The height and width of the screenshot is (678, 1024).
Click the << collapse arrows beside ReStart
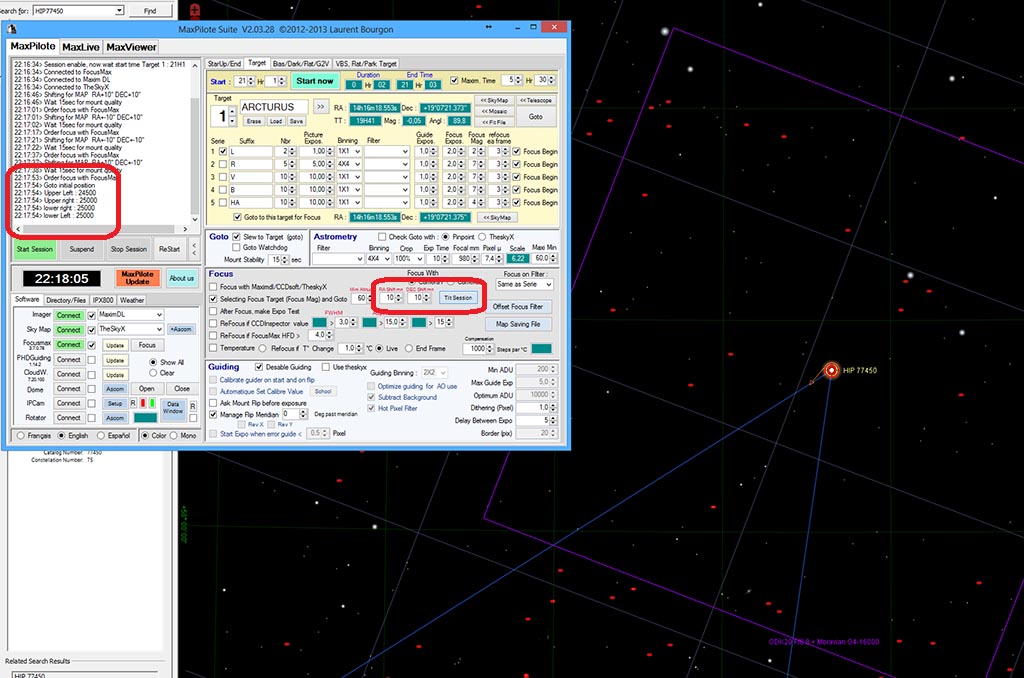point(194,249)
